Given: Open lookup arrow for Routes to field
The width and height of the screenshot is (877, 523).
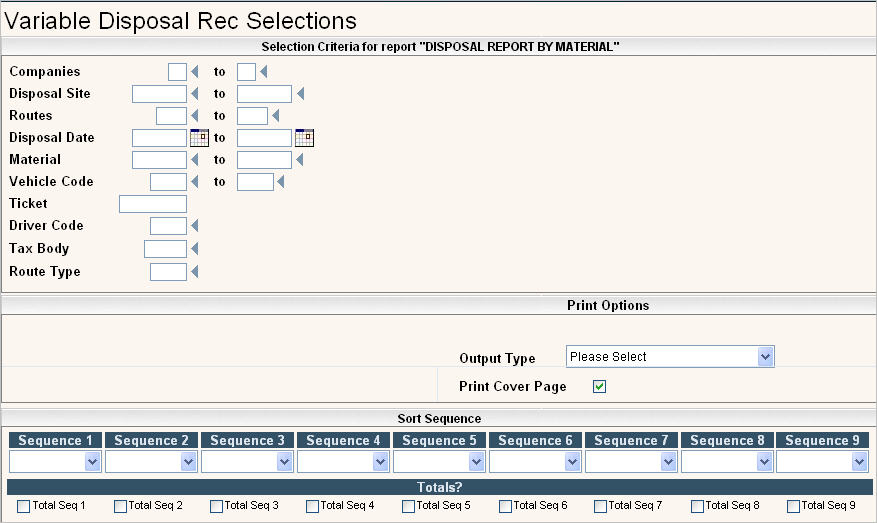Looking at the screenshot, I should click(x=275, y=116).
